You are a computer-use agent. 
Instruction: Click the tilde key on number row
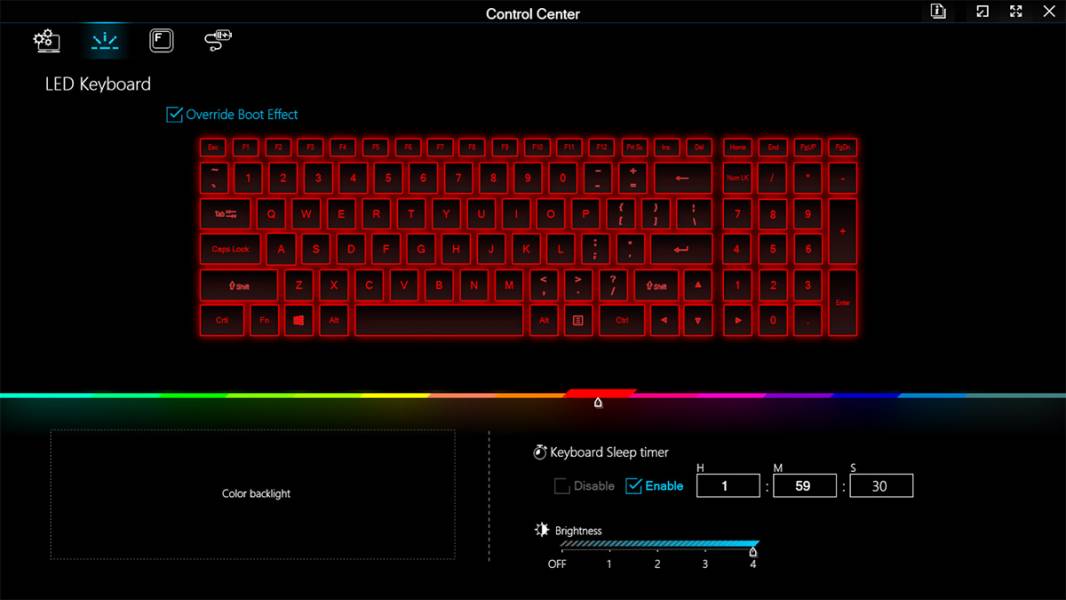pyautogui.click(x=213, y=178)
